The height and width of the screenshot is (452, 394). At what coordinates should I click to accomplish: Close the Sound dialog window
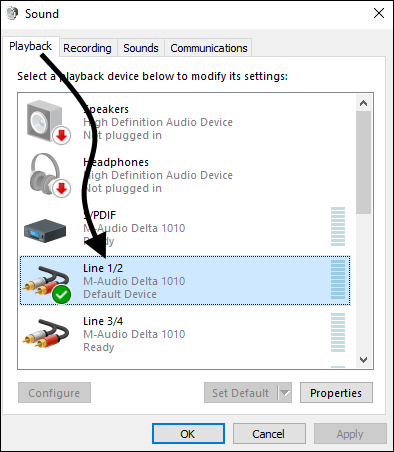coord(379,13)
